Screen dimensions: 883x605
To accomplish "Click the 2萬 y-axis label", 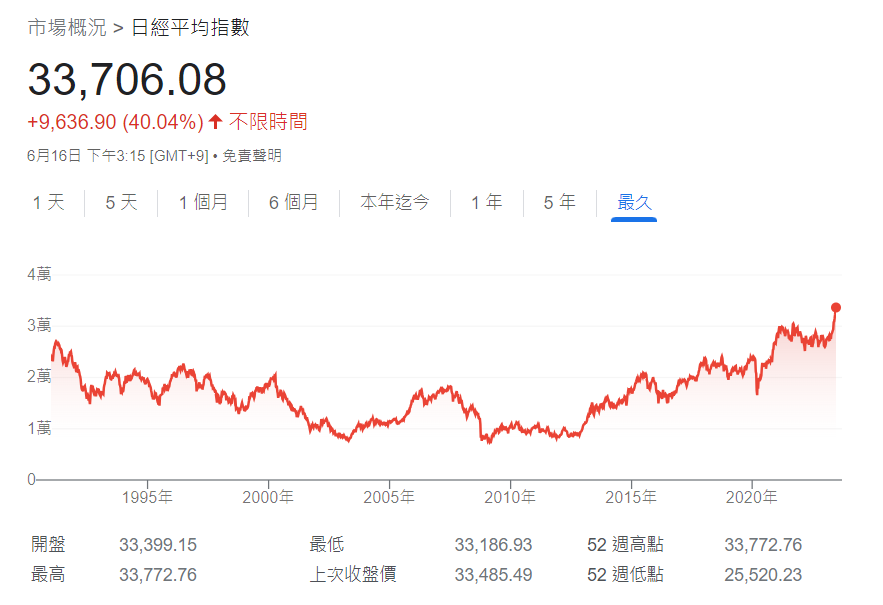I will tap(39, 376).
